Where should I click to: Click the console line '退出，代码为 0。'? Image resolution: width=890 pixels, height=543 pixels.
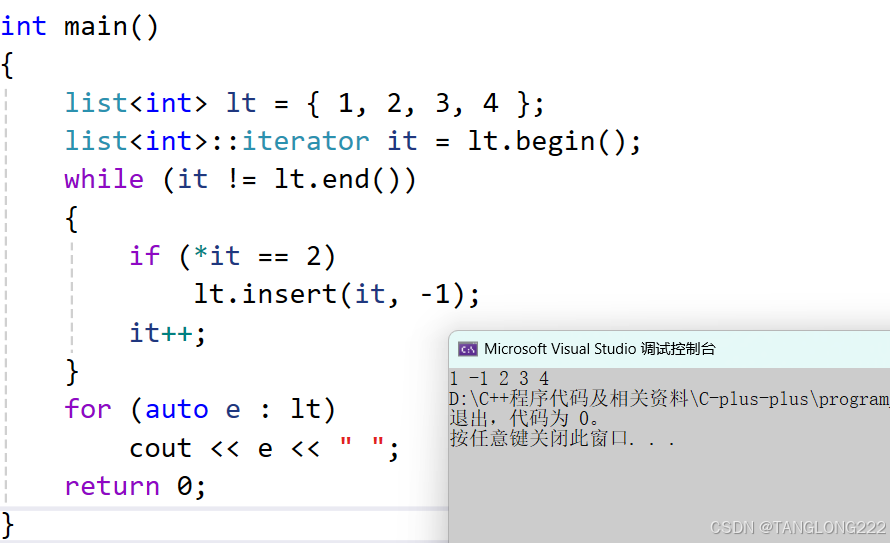tap(524, 419)
